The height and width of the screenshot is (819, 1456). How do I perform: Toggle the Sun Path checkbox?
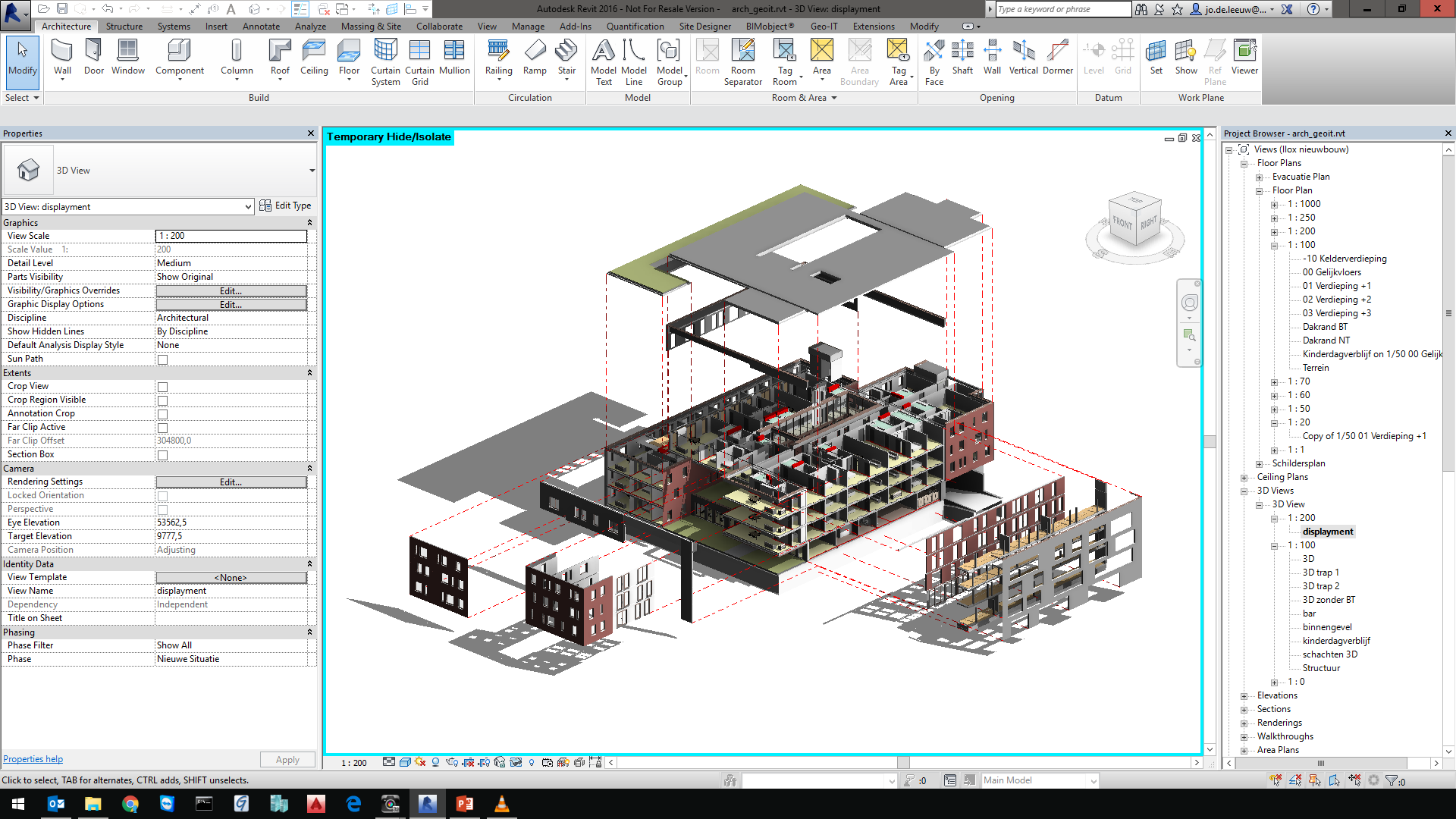click(162, 359)
